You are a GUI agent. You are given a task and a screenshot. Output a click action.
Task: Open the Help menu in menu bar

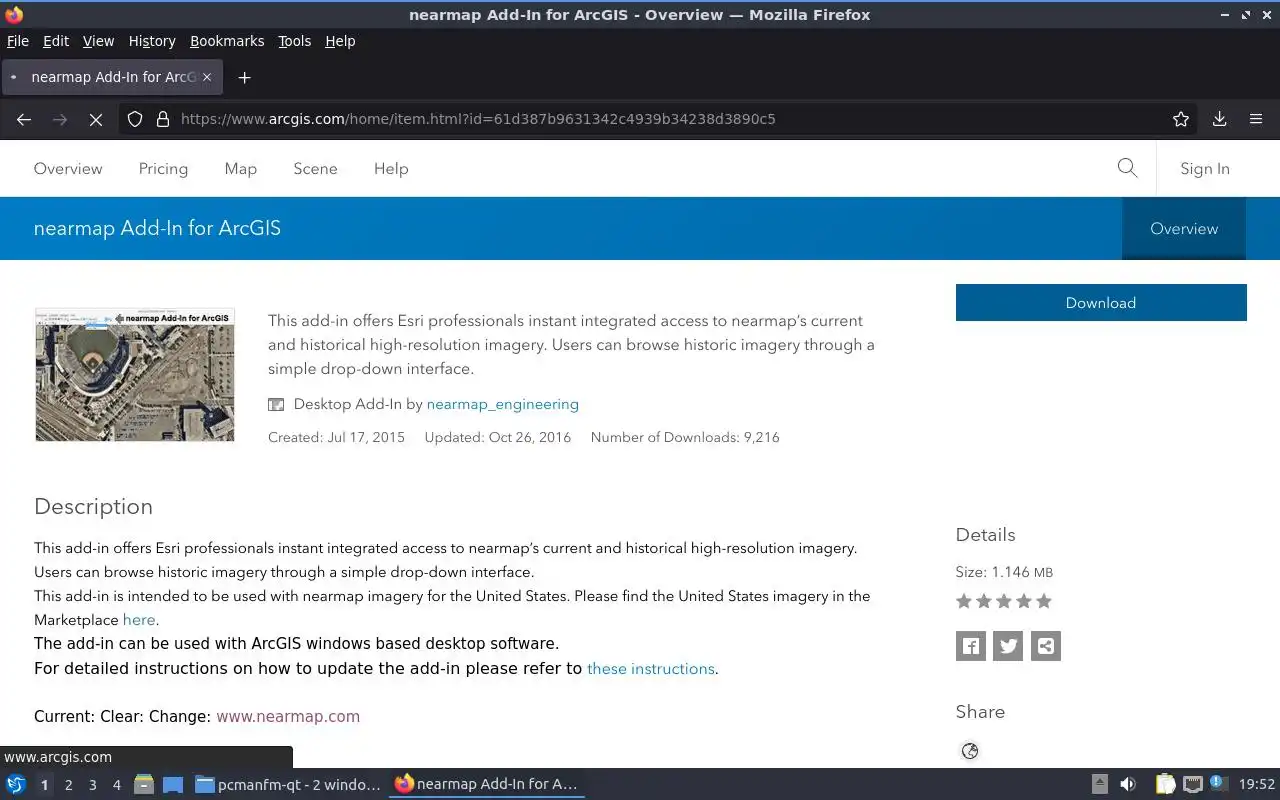point(340,41)
